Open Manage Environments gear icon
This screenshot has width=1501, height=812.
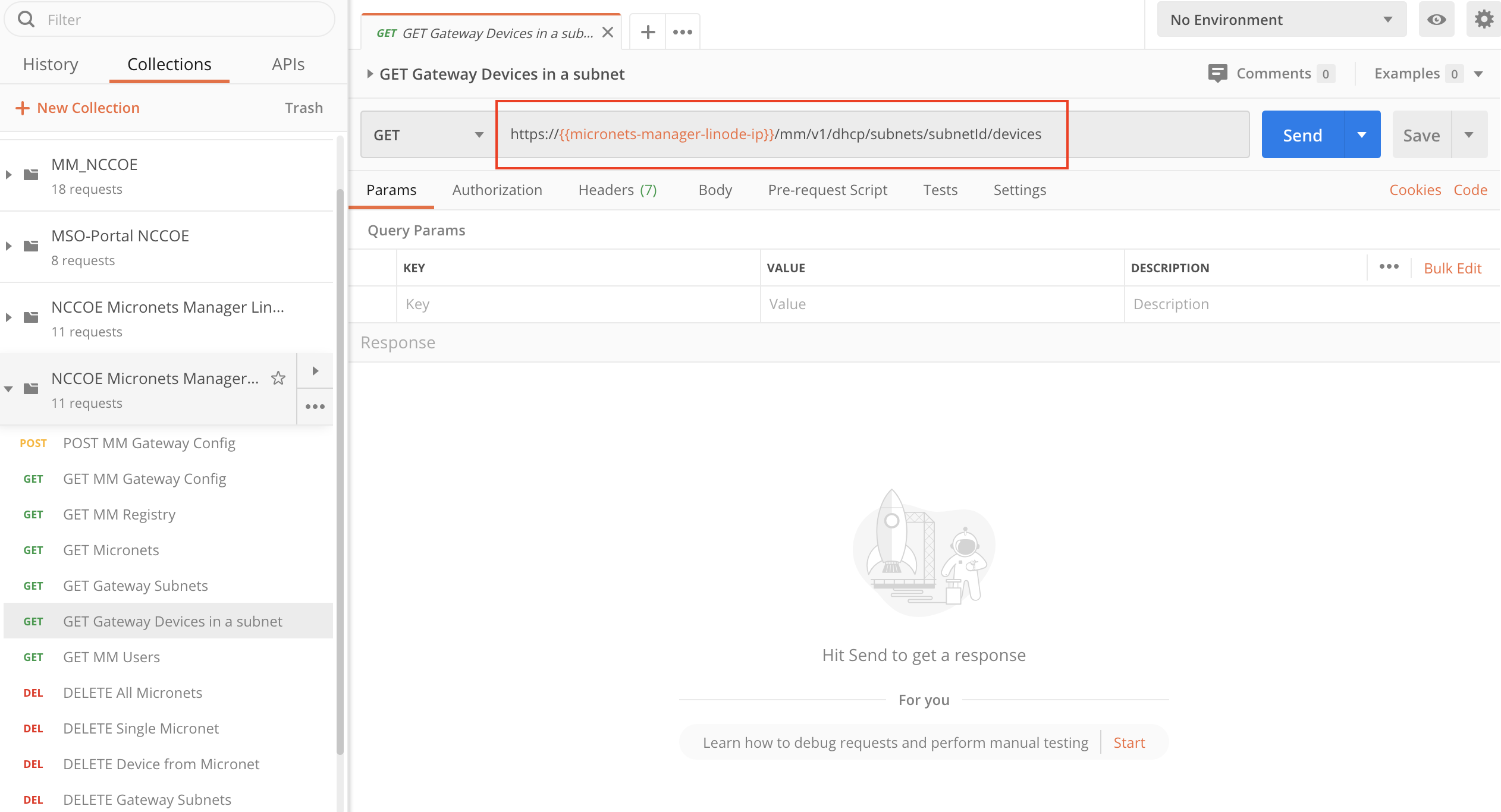[x=1484, y=20]
